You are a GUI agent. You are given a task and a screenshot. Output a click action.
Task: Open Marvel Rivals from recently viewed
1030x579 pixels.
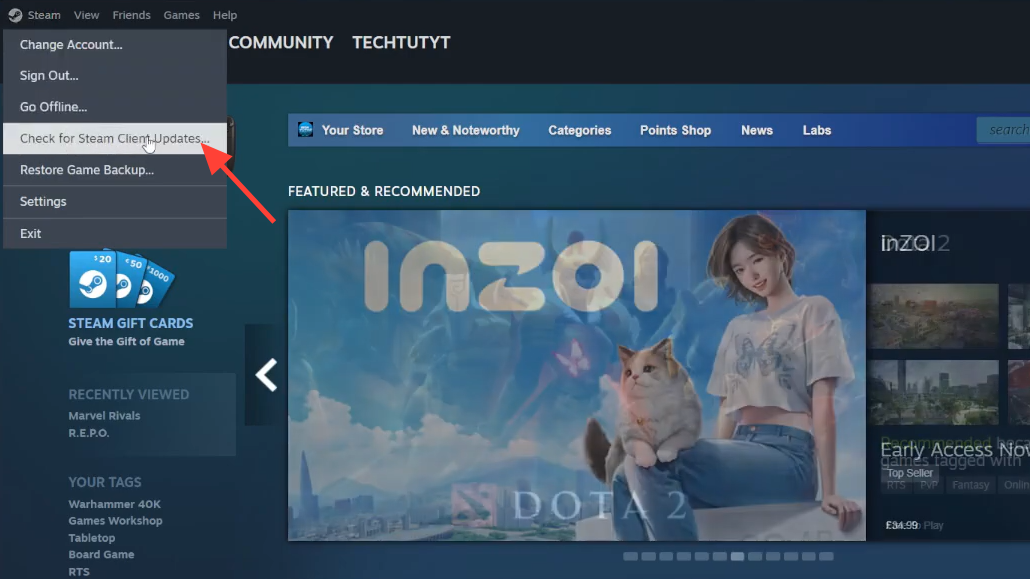pos(104,416)
